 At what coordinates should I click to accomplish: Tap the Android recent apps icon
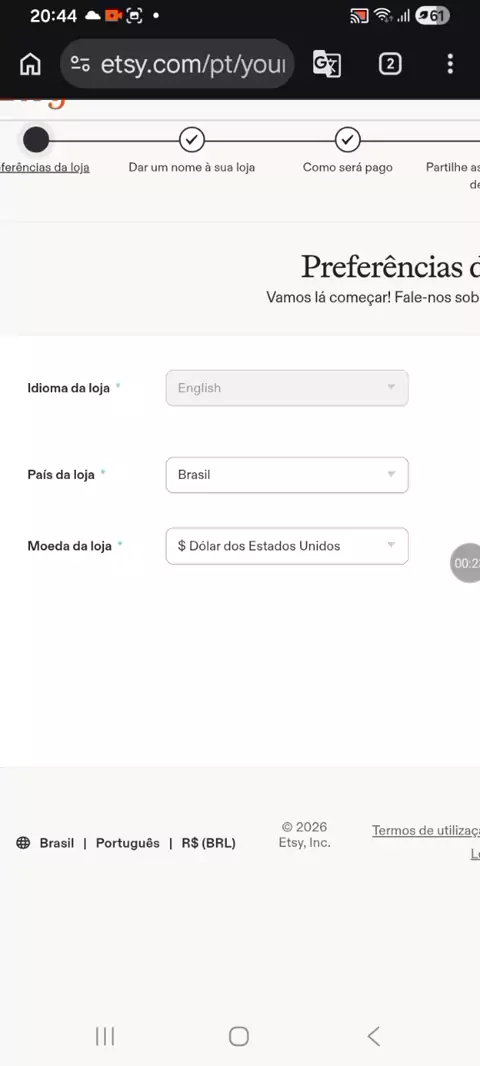click(x=105, y=1036)
